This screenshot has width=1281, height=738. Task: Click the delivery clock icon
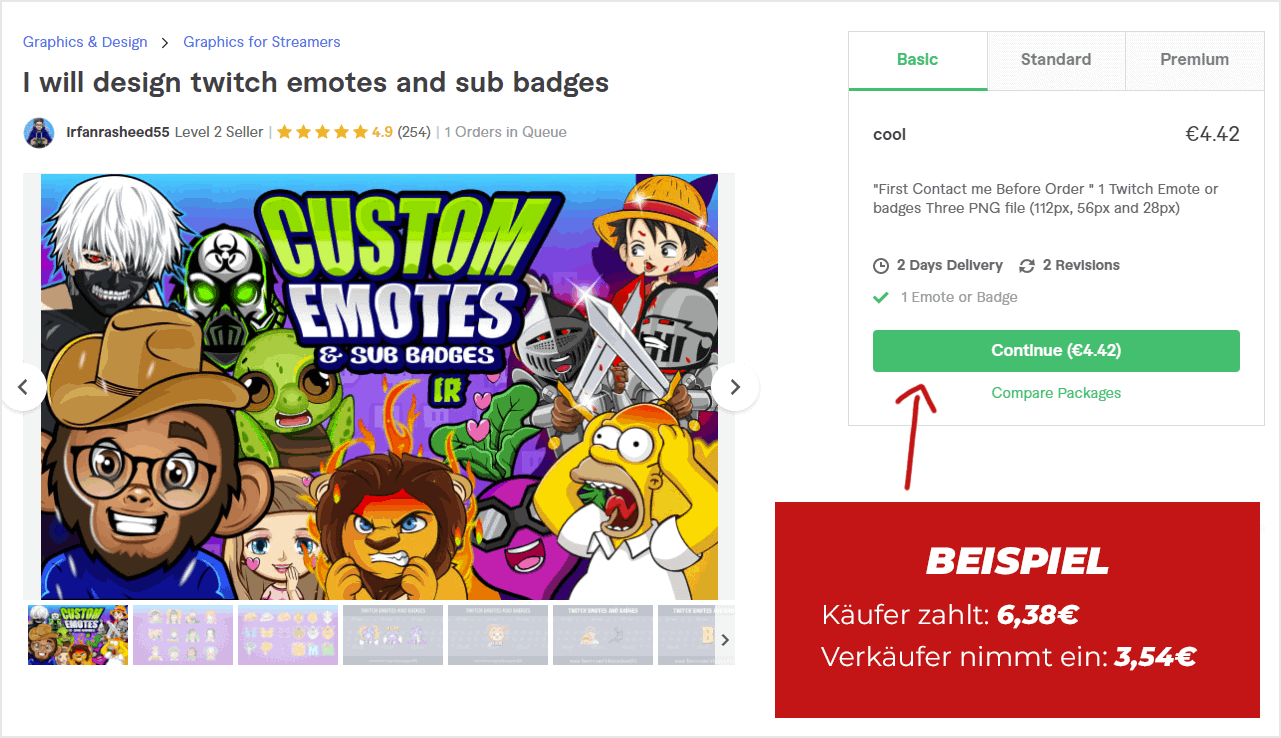881,266
